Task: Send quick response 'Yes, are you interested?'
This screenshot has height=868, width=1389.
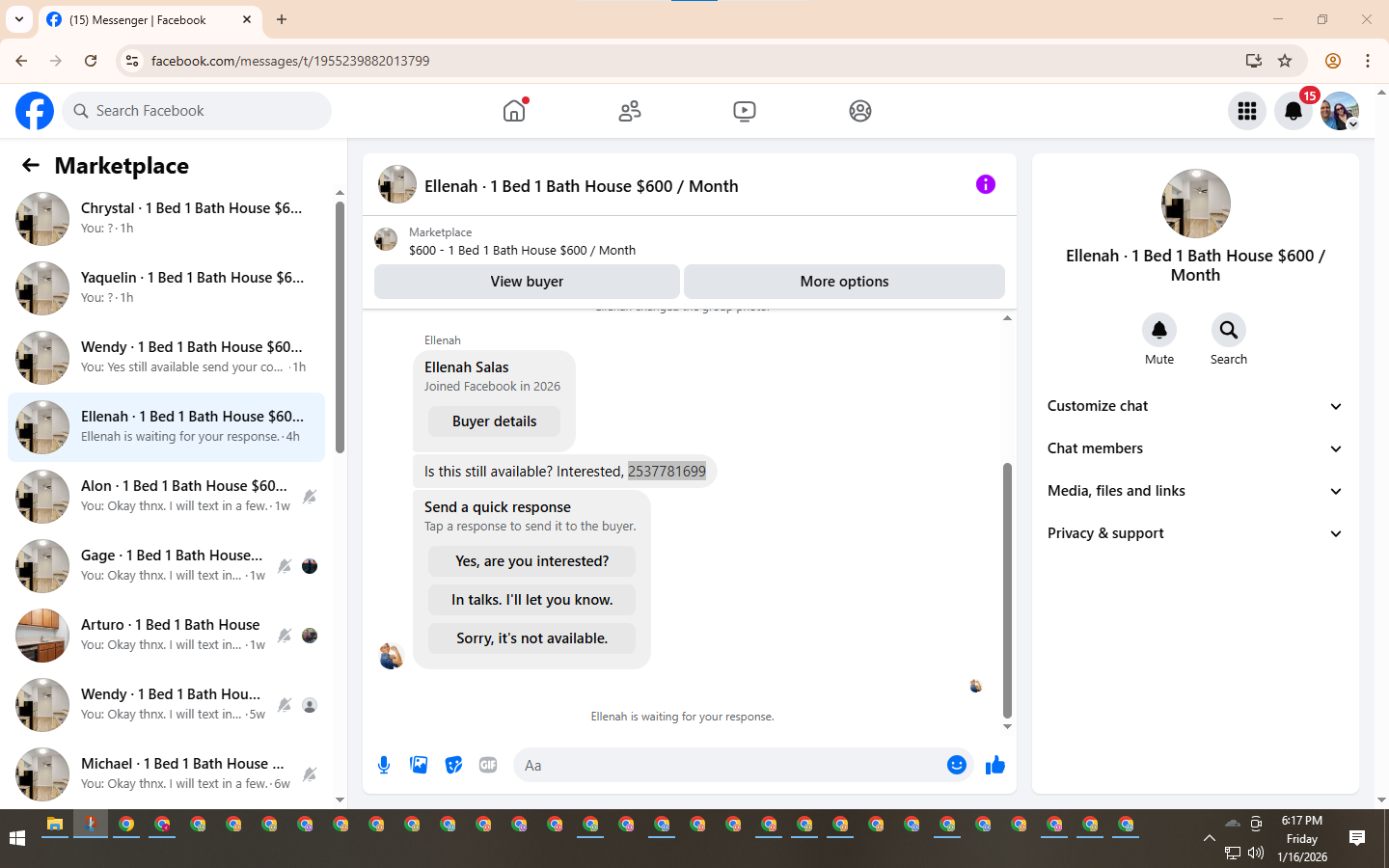Action: (x=531, y=561)
